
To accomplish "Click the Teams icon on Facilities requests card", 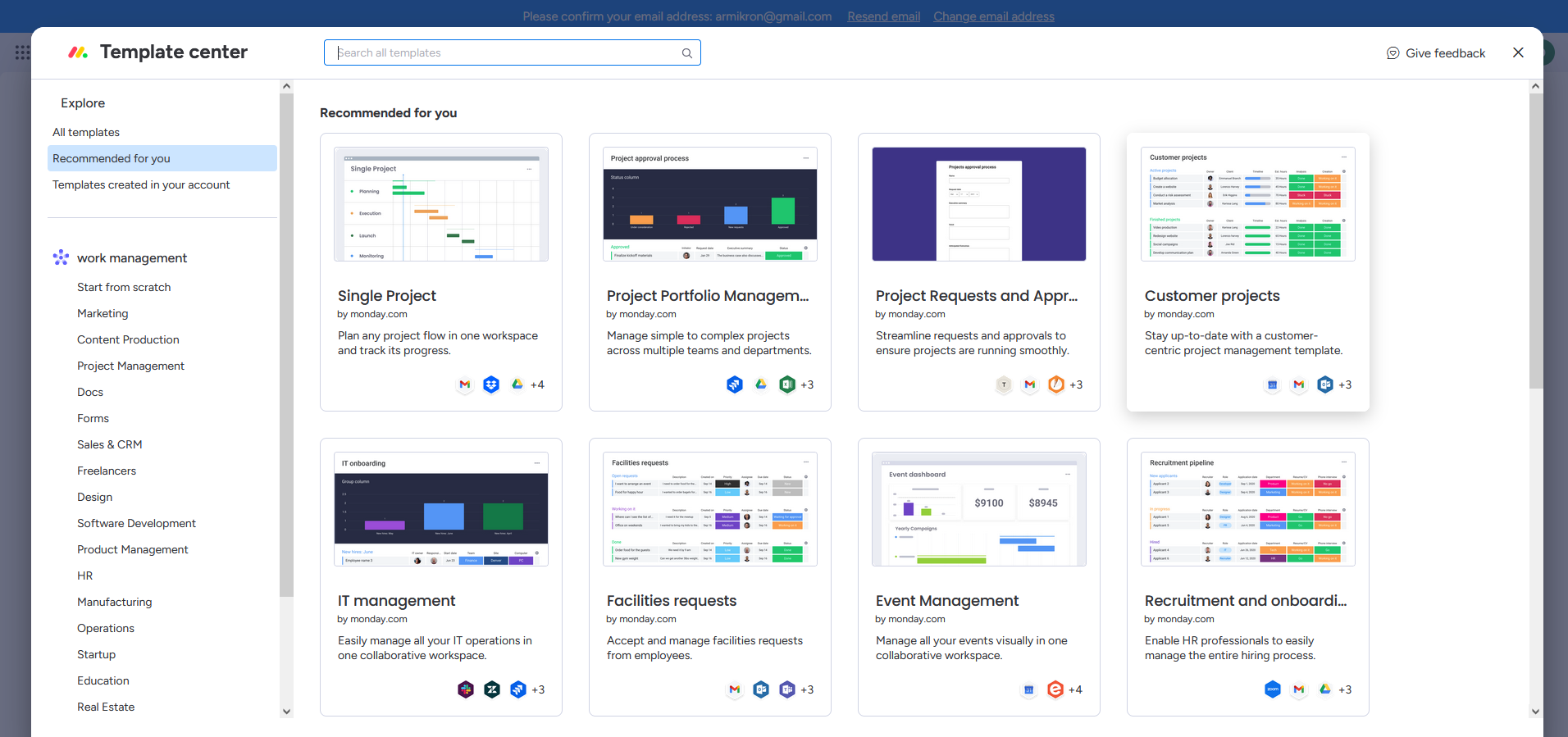I will pyautogui.click(x=787, y=689).
